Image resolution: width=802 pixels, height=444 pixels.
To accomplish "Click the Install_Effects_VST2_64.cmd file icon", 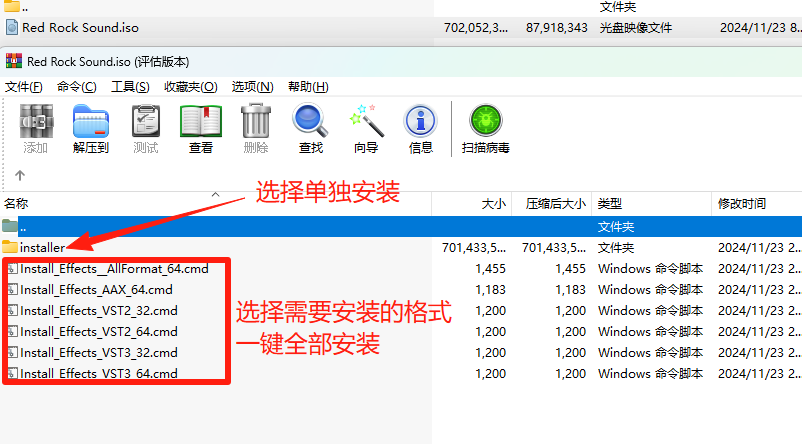I will (12, 331).
